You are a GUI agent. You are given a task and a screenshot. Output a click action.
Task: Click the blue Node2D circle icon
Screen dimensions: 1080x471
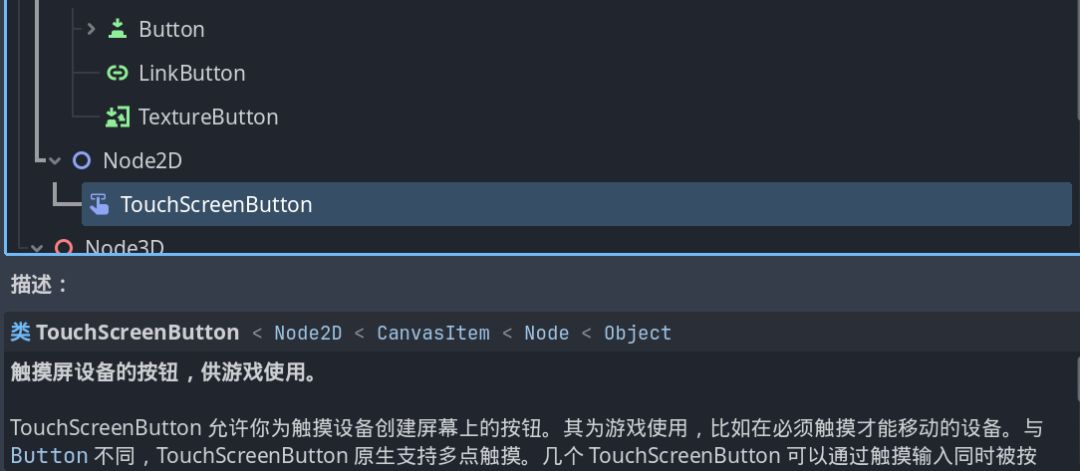pyautogui.click(x=81, y=161)
